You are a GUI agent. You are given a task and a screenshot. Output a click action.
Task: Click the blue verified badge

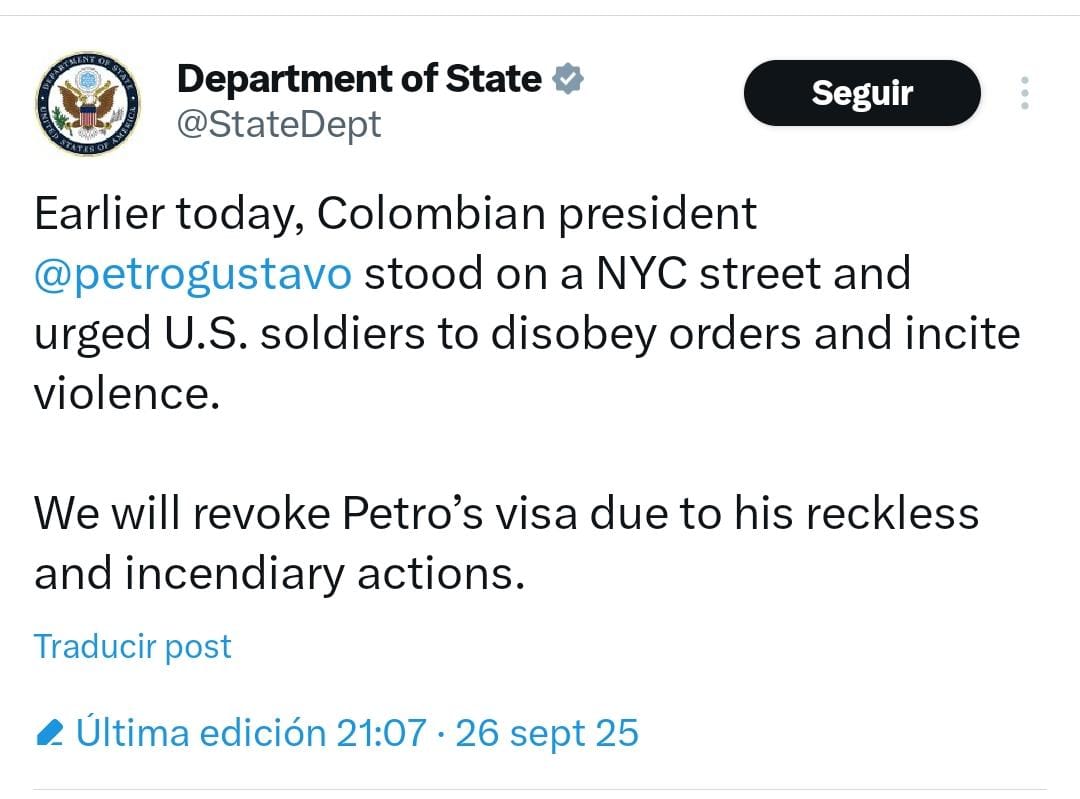(x=568, y=79)
